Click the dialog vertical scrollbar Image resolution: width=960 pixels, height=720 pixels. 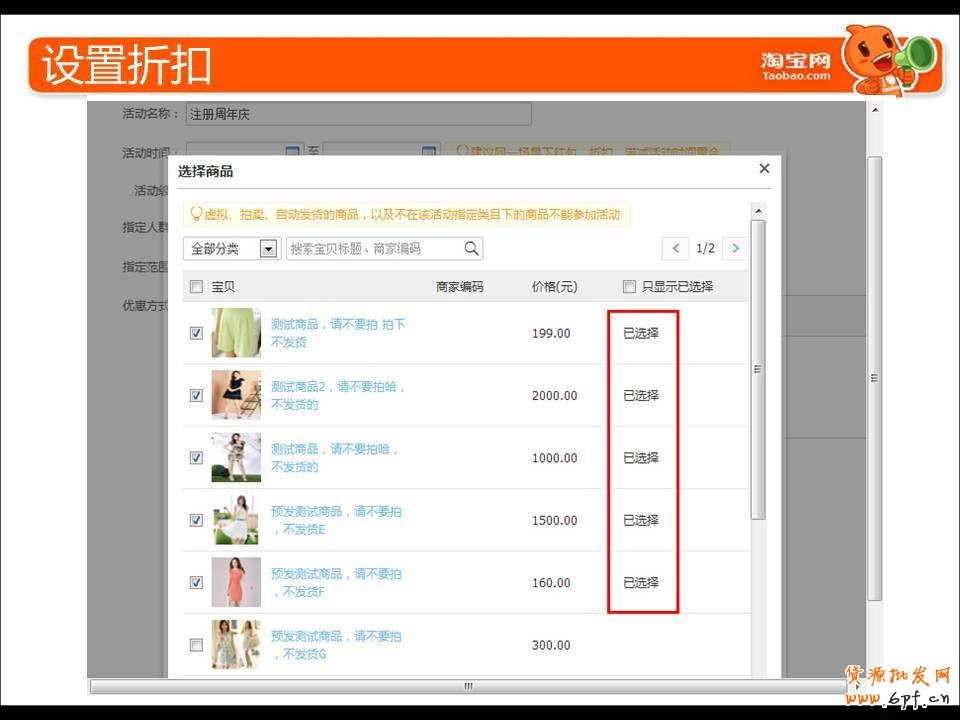tap(757, 370)
